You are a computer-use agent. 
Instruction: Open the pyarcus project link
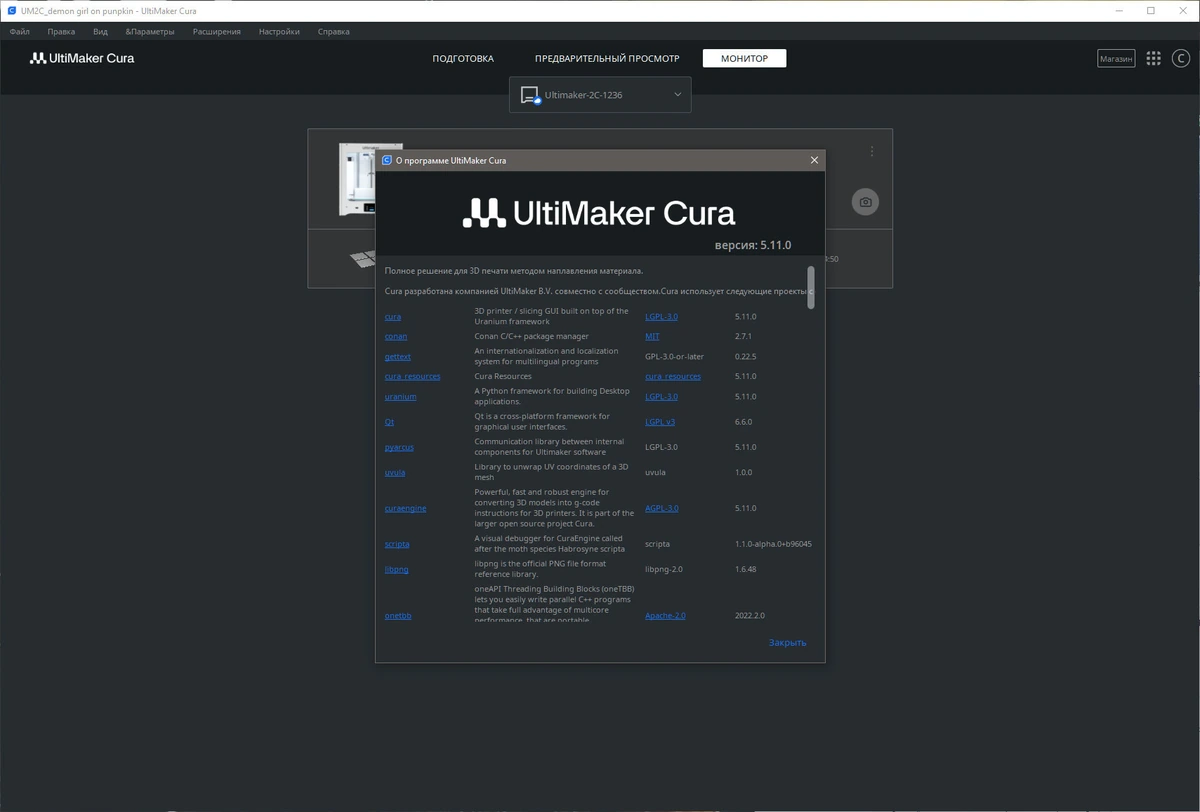(399, 447)
